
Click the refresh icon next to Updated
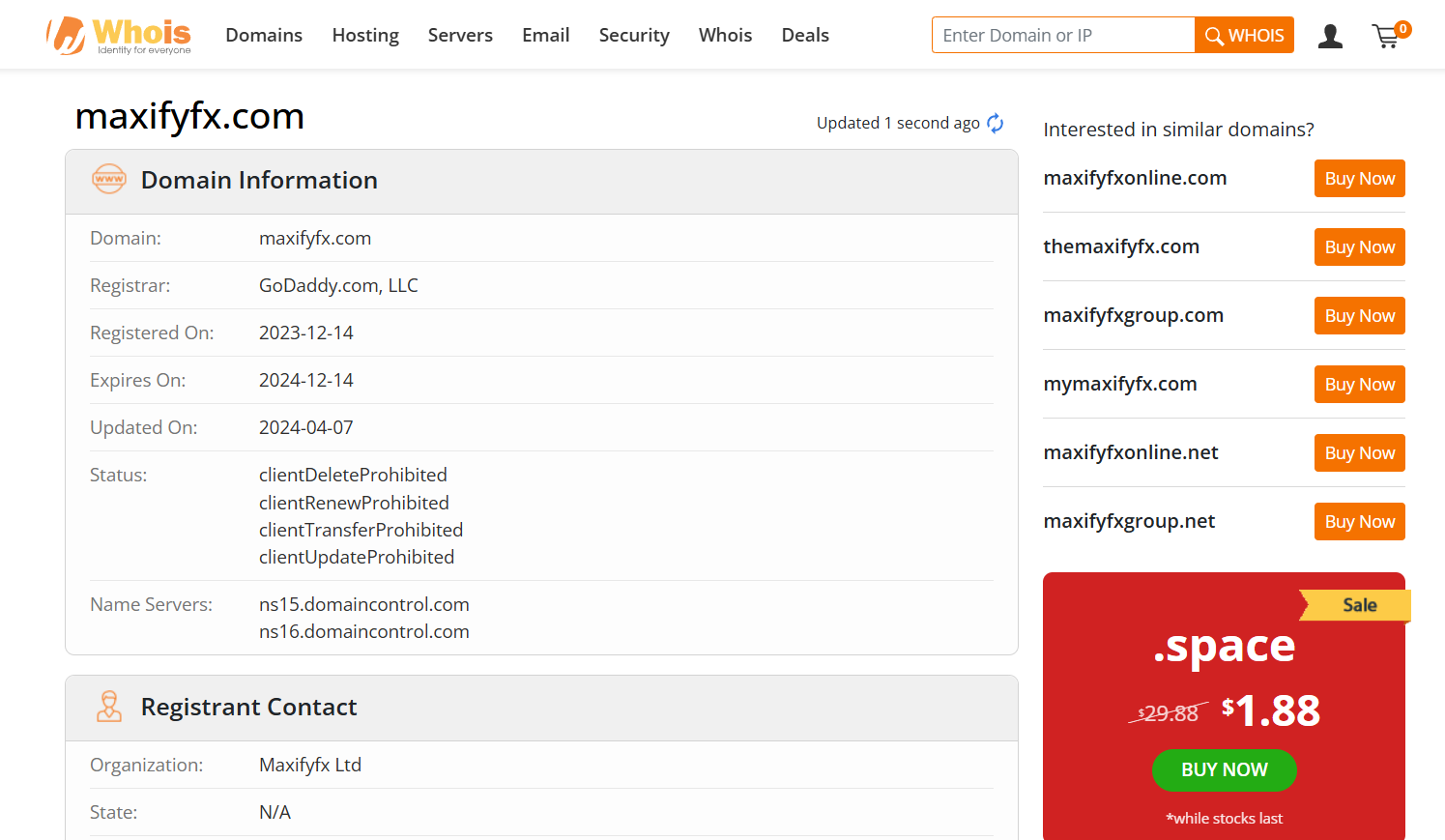click(x=996, y=123)
